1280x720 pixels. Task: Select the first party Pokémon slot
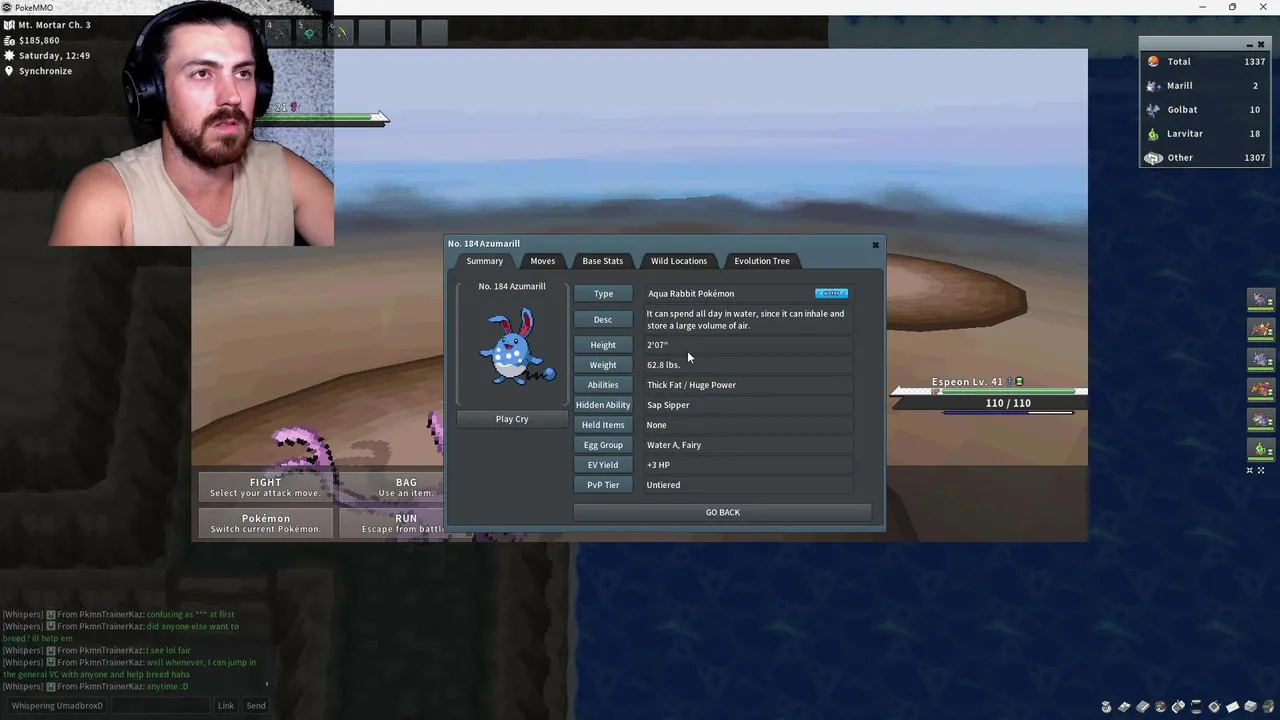click(x=1260, y=299)
